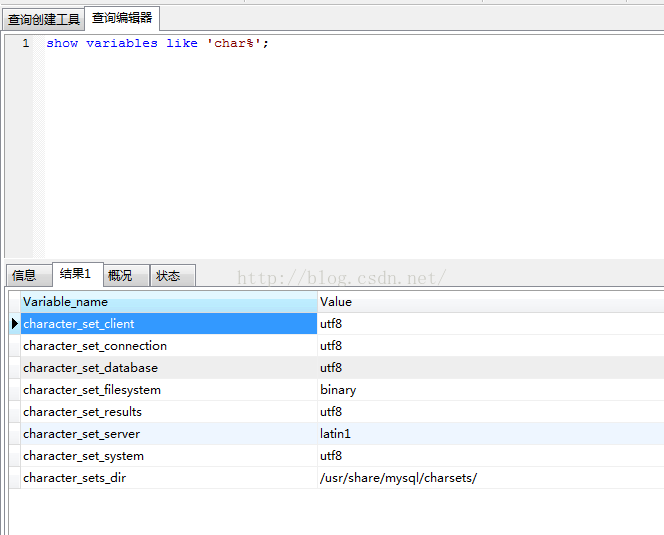
Task: Click into the SQL query editor text
Action: tap(157, 43)
